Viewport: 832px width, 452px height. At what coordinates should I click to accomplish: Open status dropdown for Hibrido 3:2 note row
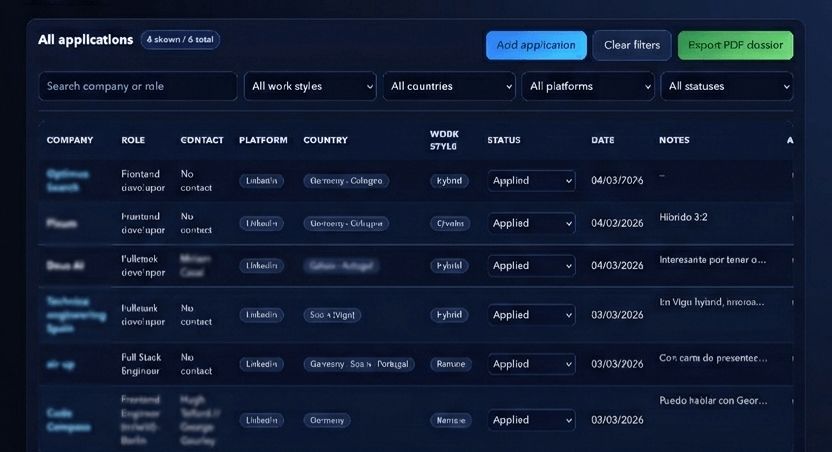tap(531, 223)
